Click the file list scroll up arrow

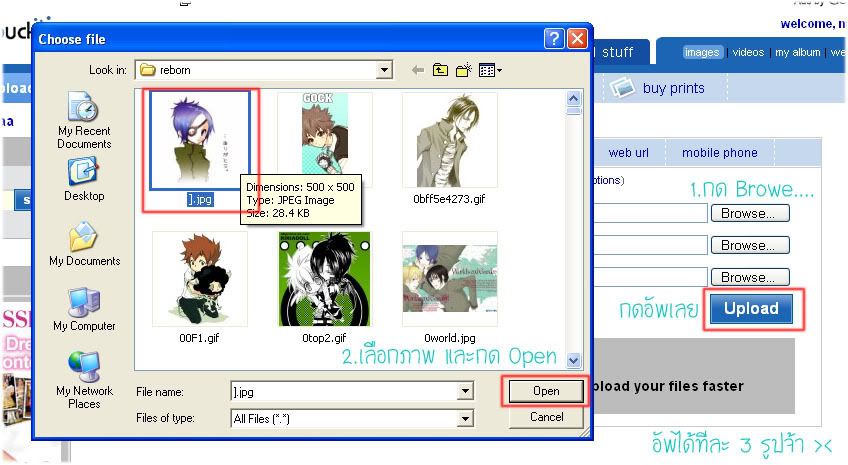[x=573, y=98]
